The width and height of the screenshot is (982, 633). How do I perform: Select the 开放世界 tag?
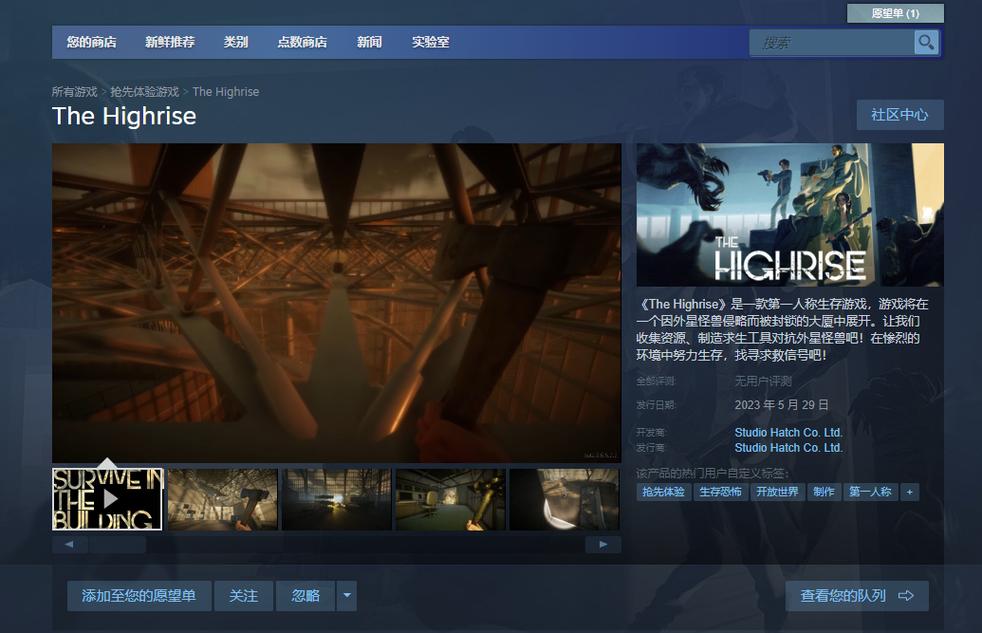point(777,492)
